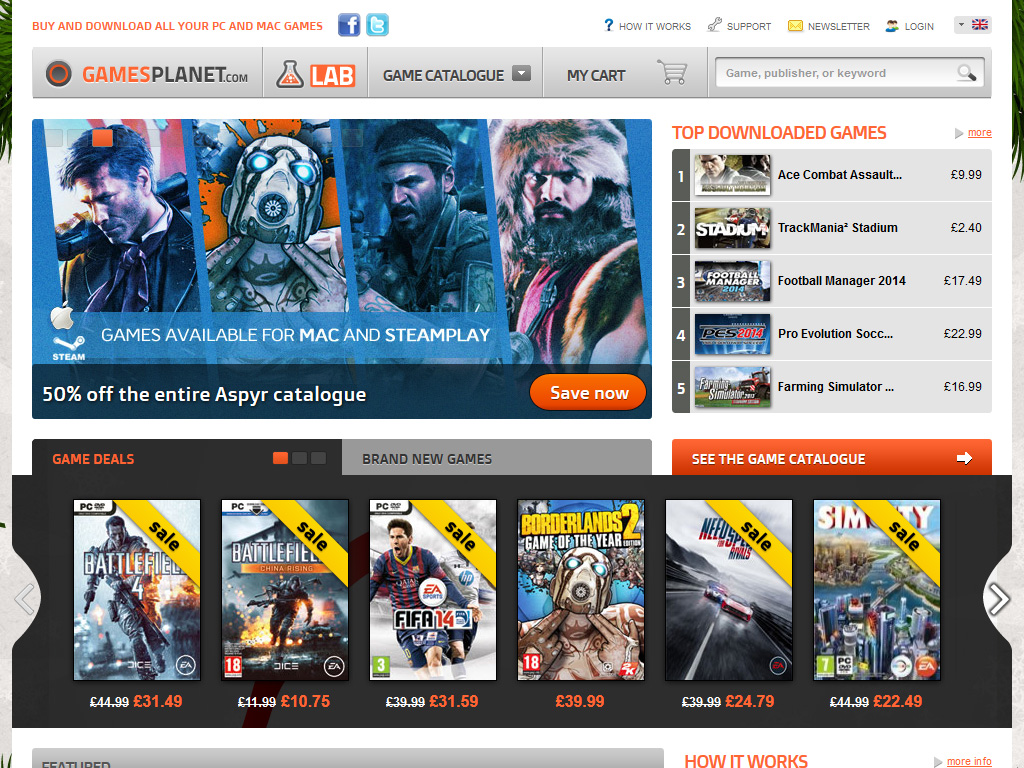Expand the Game Catalogue dropdown arrow
This screenshot has height=768, width=1024.
click(x=521, y=73)
